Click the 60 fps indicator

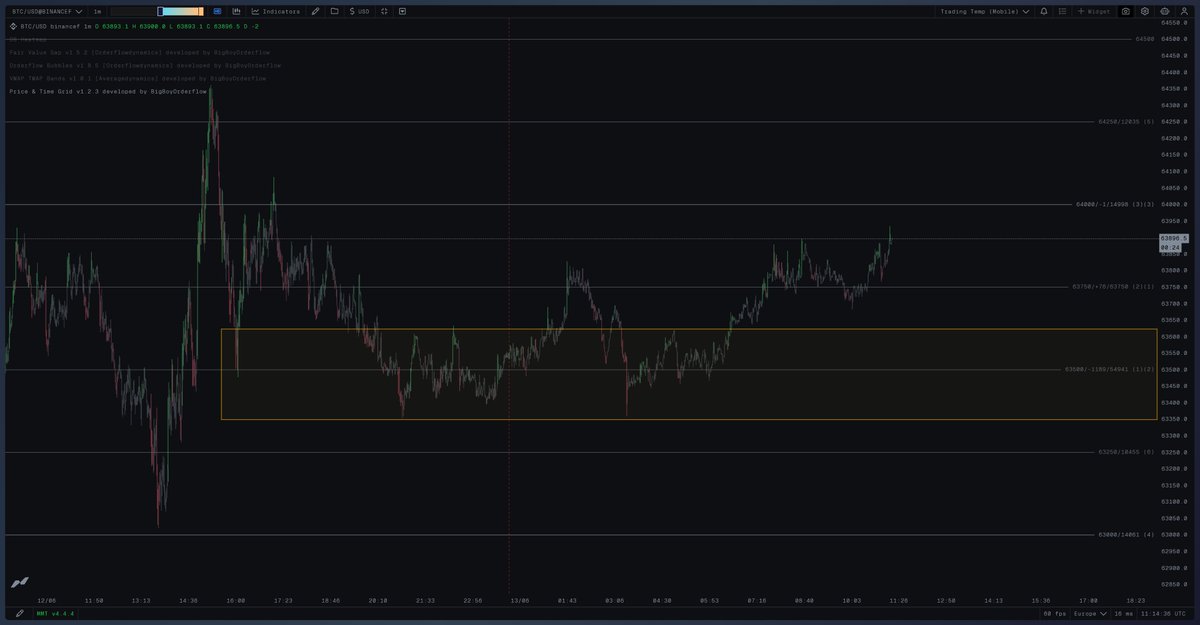[x=1054, y=613]
